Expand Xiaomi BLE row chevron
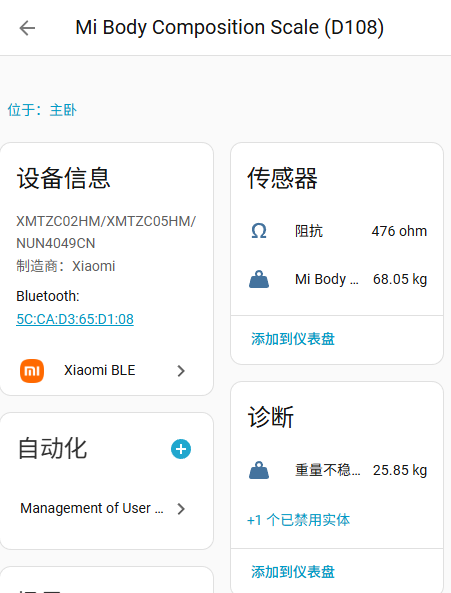 [x=181, y=371]
